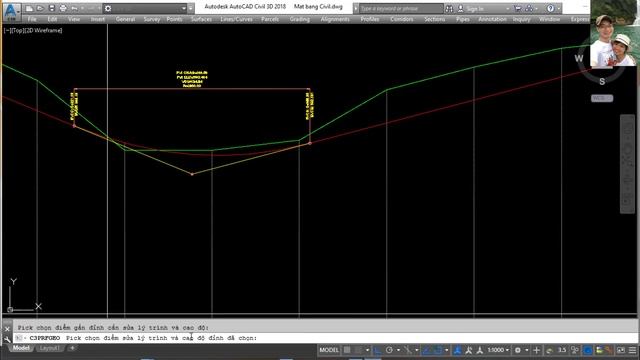Open the Edit menu
The width and height of the screenshot is (640, 360).
coord(52,19)
